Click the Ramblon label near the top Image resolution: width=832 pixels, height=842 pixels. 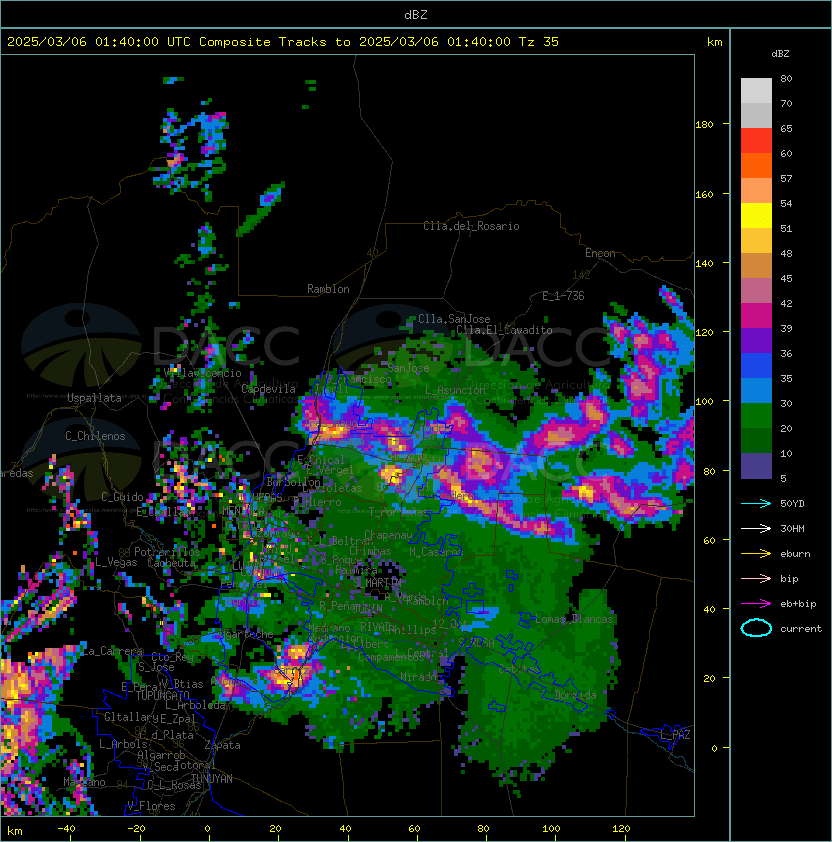pos(328,289)
